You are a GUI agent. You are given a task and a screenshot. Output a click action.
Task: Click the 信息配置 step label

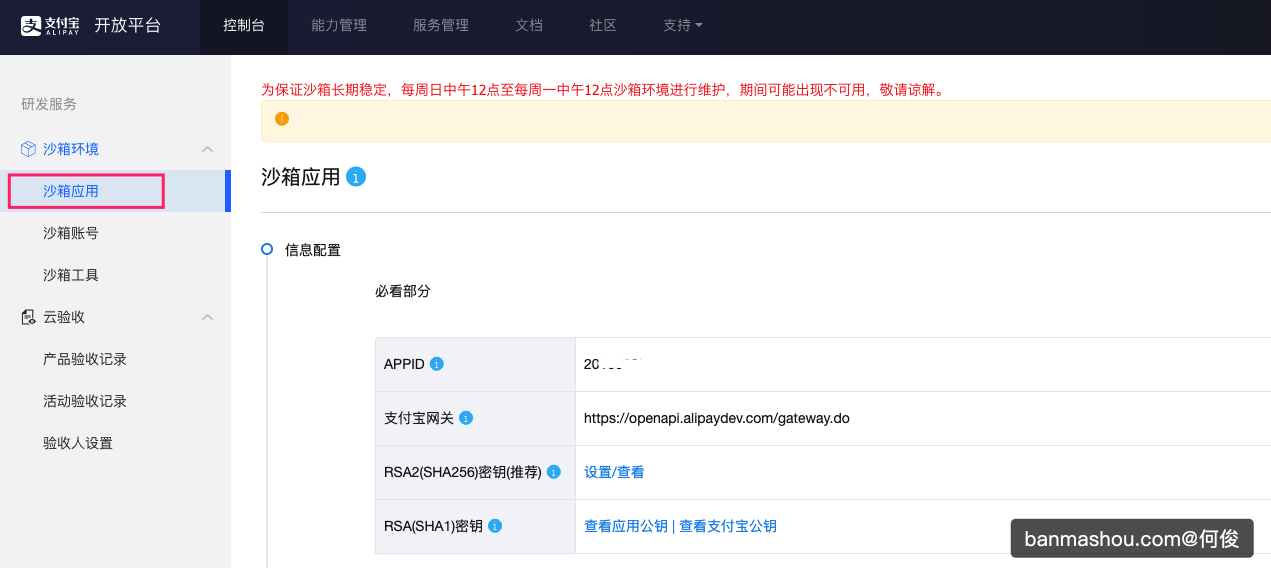313,250
